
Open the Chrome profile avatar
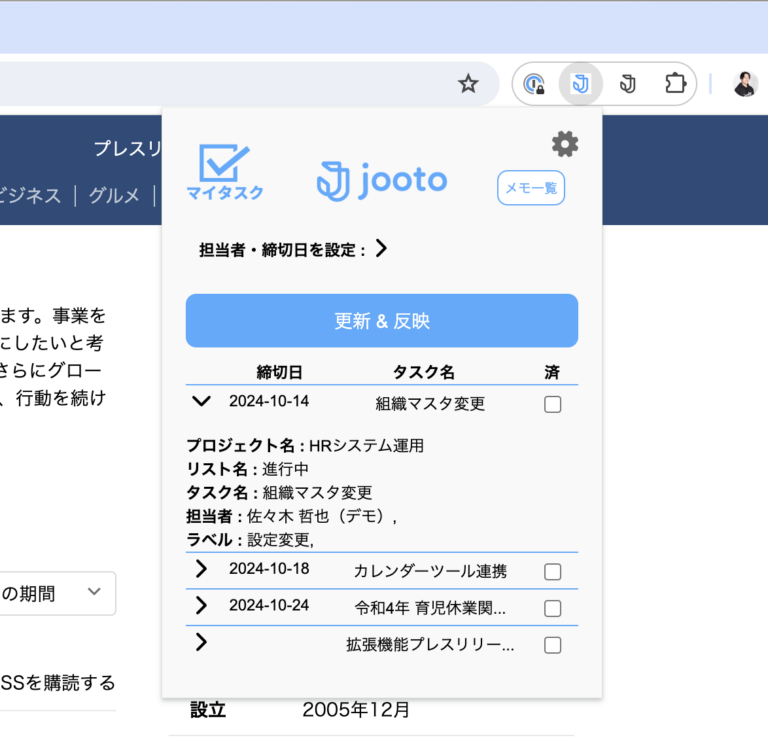point(745,84)
